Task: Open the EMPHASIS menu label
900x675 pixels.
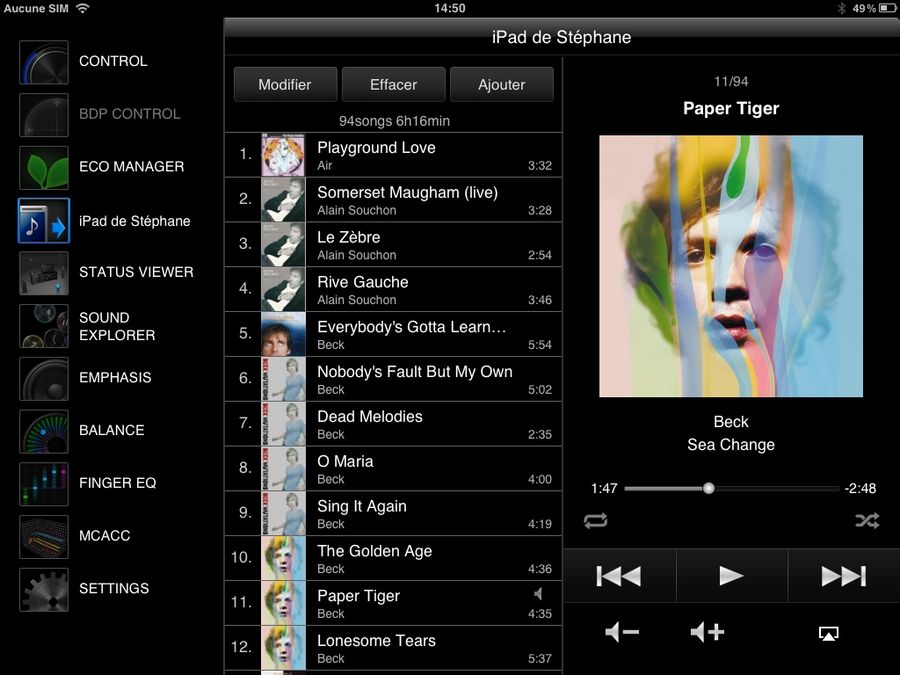Action: pyautogui.click(x=115, y=378)
